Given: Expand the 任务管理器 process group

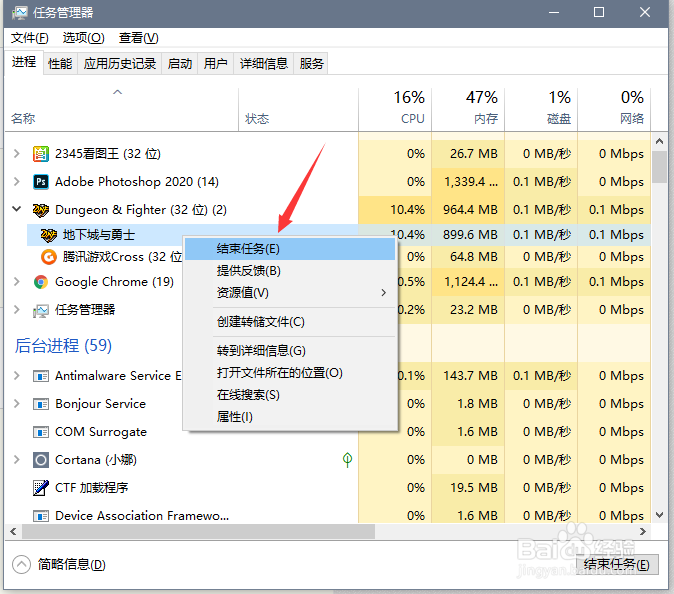Looking at the screenshot, I should click(17, 309).
